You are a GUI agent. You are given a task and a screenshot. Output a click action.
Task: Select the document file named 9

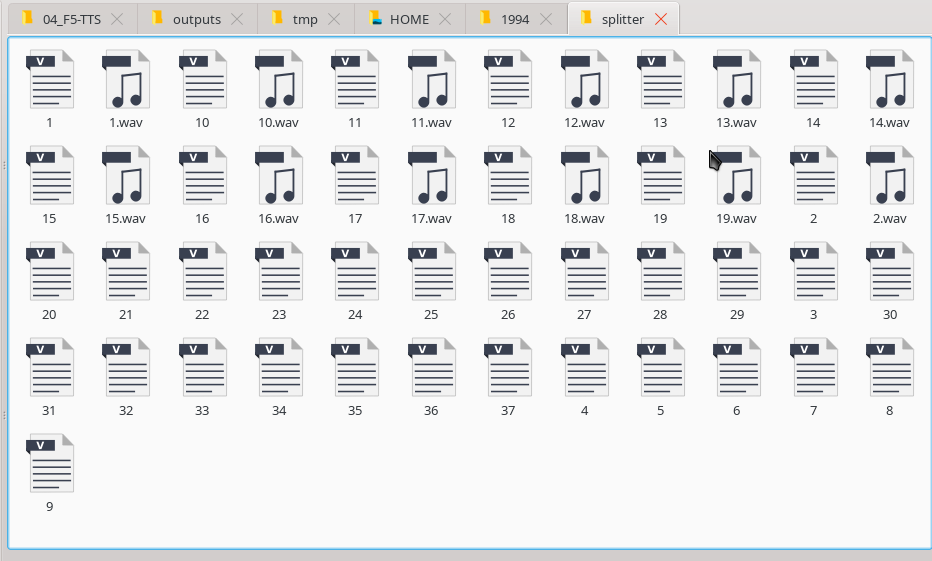(50, 464)
